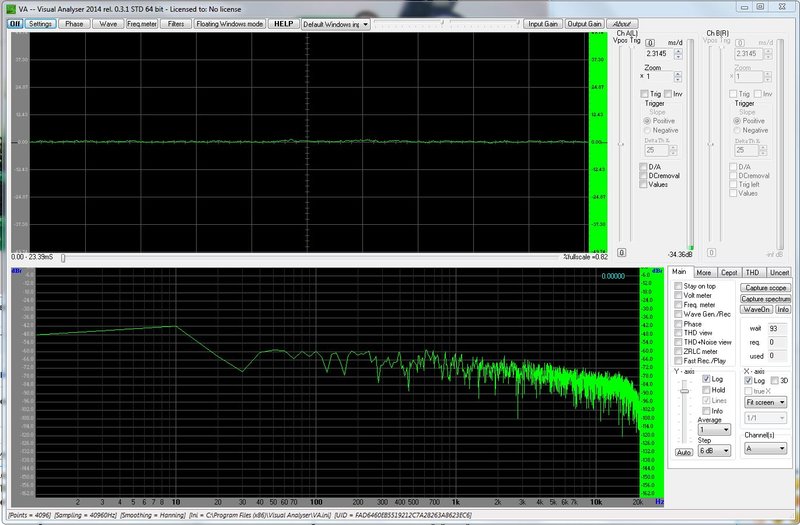Open the Phase window from toolbar

(74, 23)
